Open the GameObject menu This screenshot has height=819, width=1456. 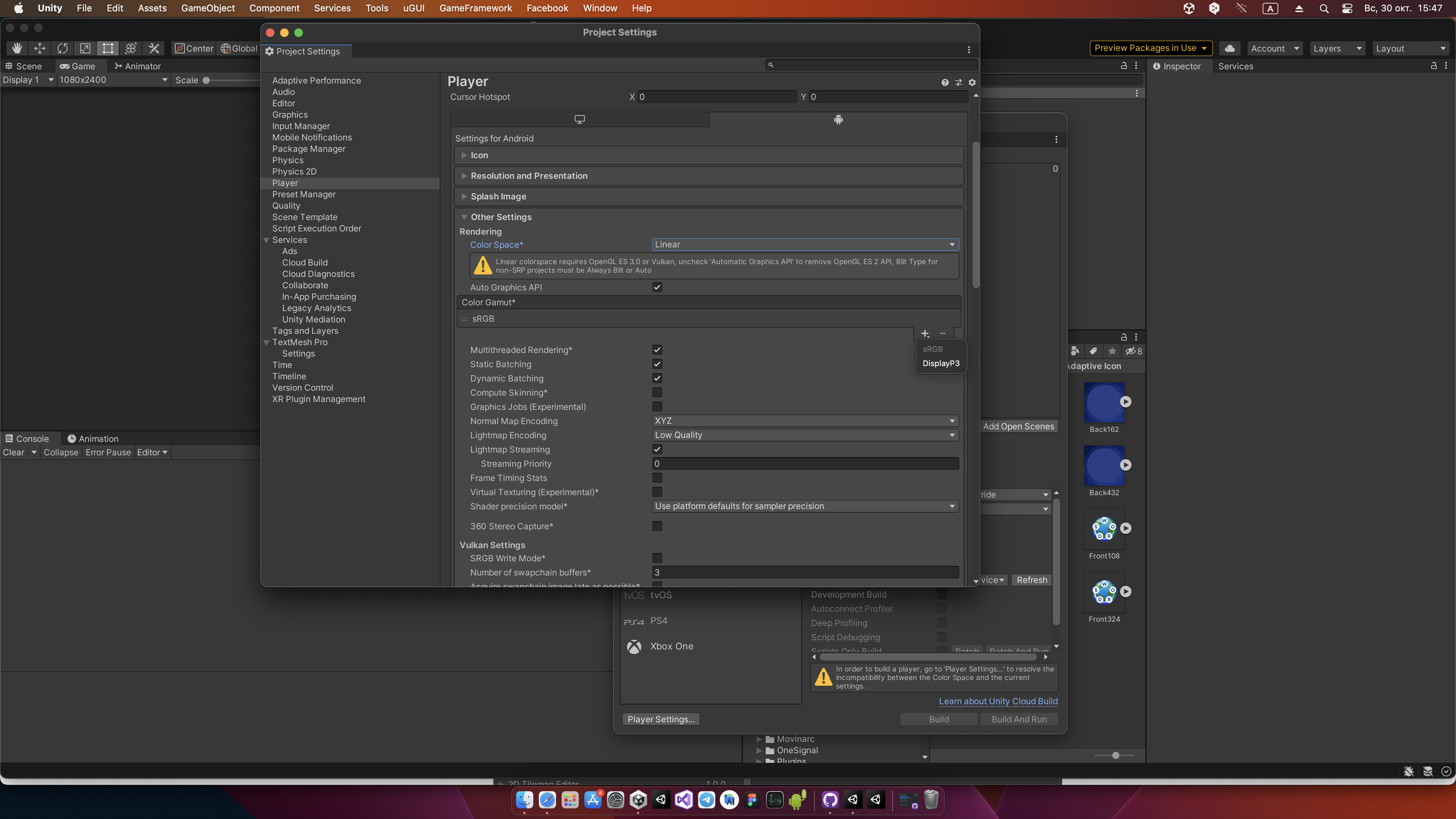208,8
